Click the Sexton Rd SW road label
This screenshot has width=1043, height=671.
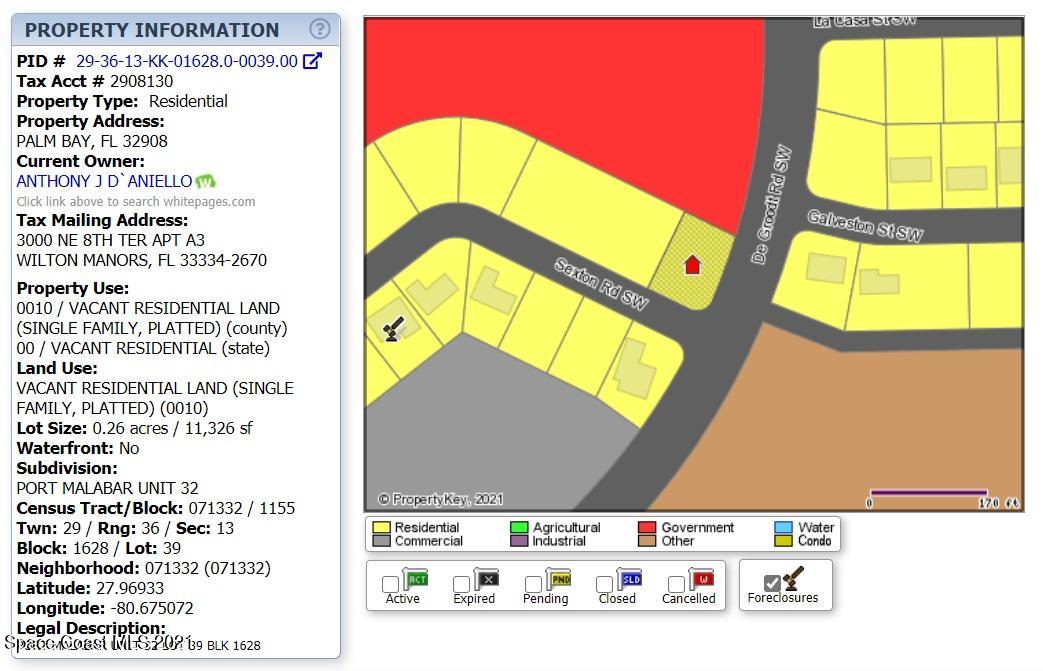[601, 284]
